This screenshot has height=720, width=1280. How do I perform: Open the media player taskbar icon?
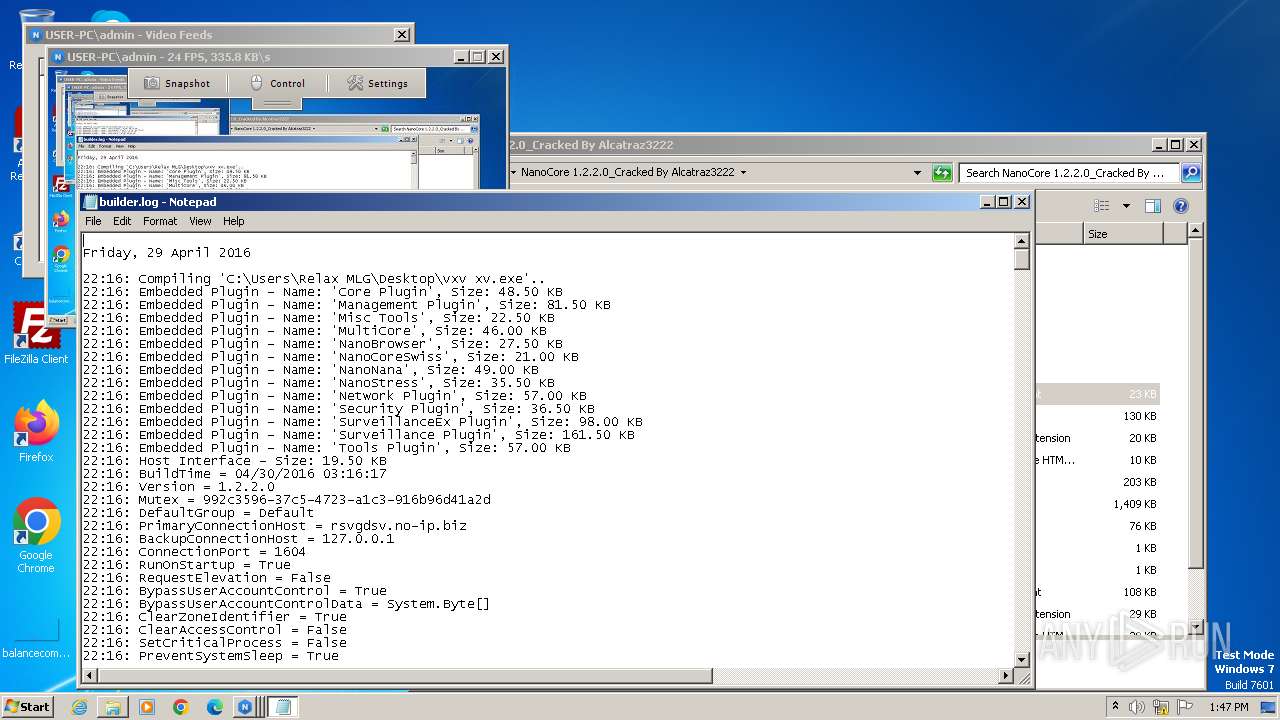coord(147,707)
